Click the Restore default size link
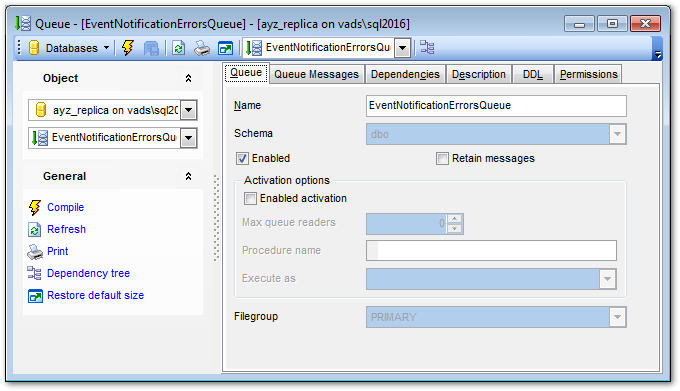680x391 pixels. [x=95, y=296]
